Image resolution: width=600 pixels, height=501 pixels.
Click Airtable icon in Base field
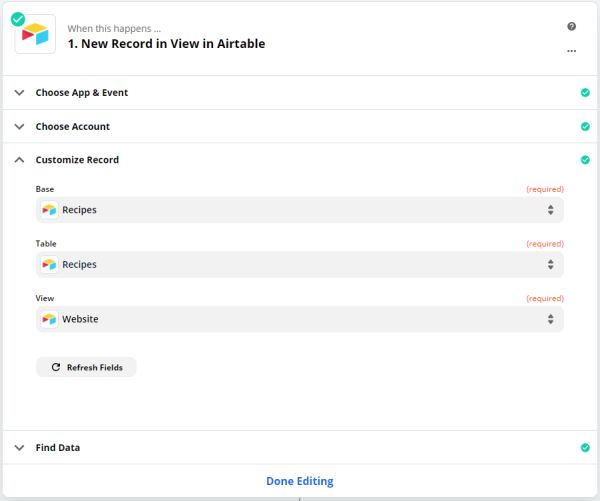49,210
